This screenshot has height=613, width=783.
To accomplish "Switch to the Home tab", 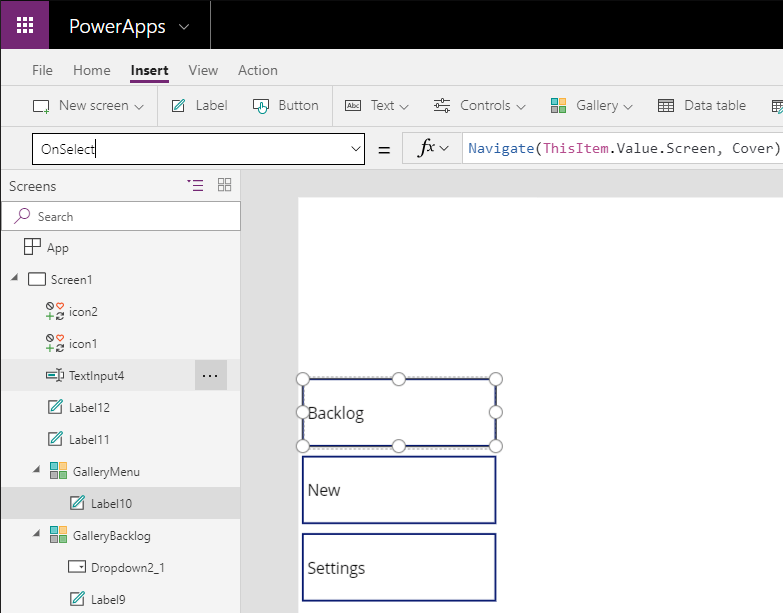I will coord(91,70).
